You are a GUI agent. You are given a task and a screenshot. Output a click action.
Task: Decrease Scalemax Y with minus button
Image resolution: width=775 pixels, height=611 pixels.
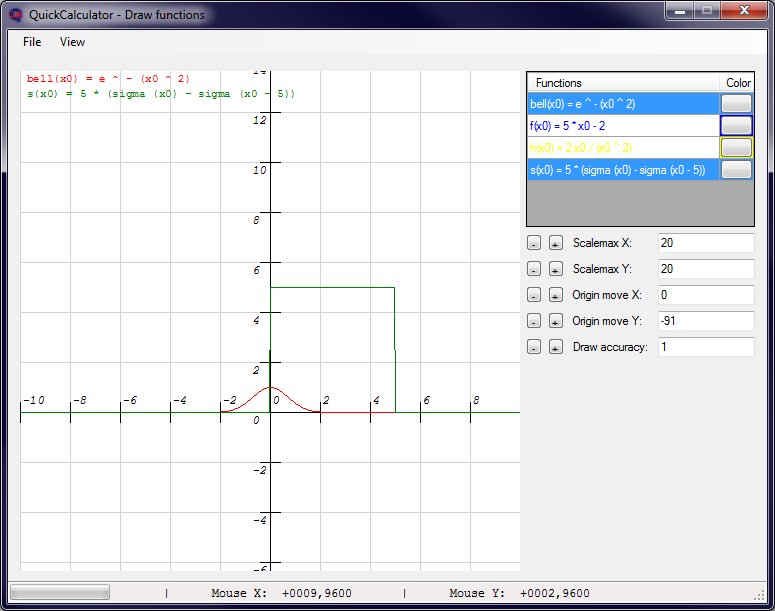click(534, 269)
